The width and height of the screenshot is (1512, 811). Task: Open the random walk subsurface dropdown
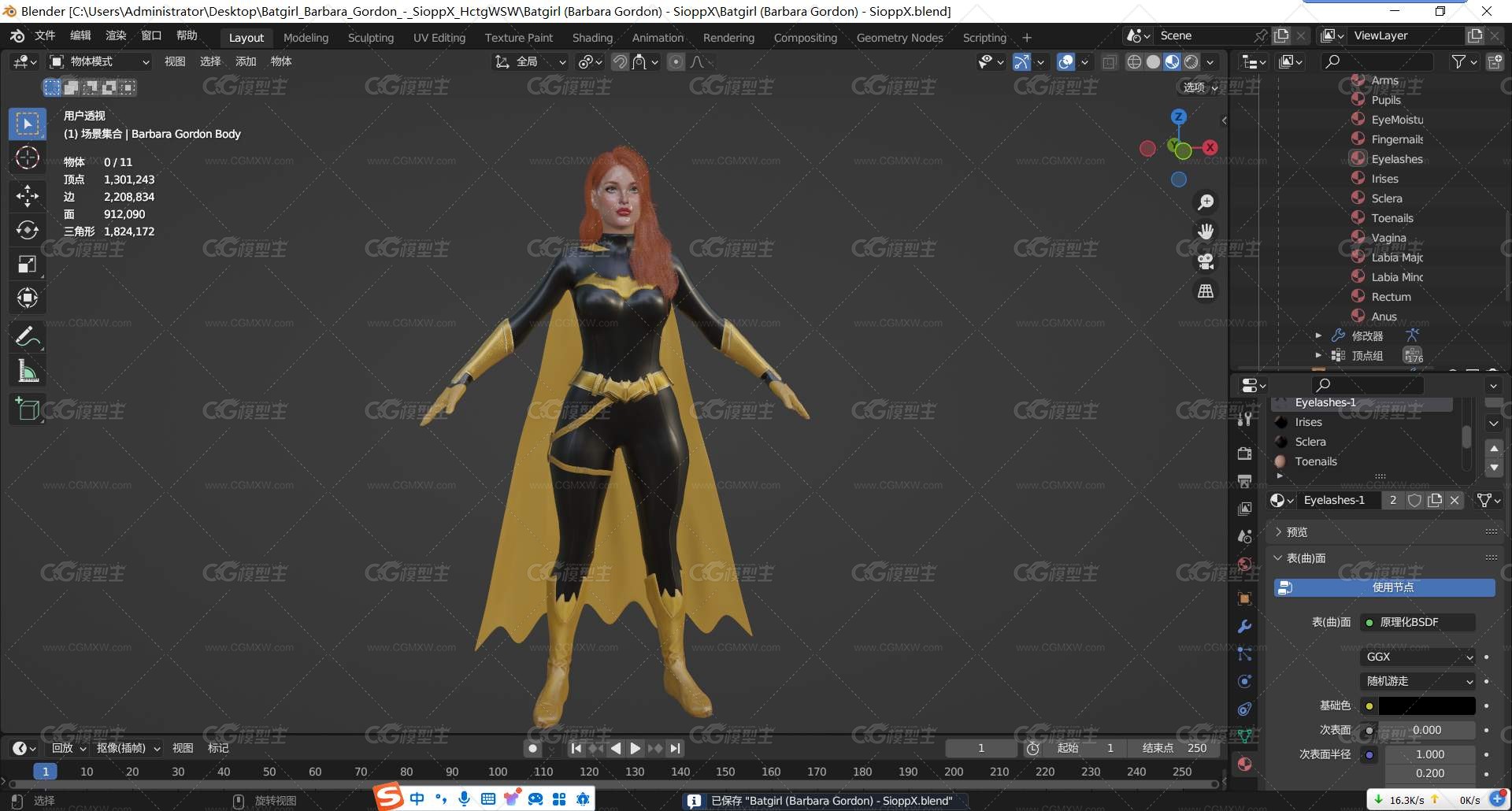(1417, 681)
